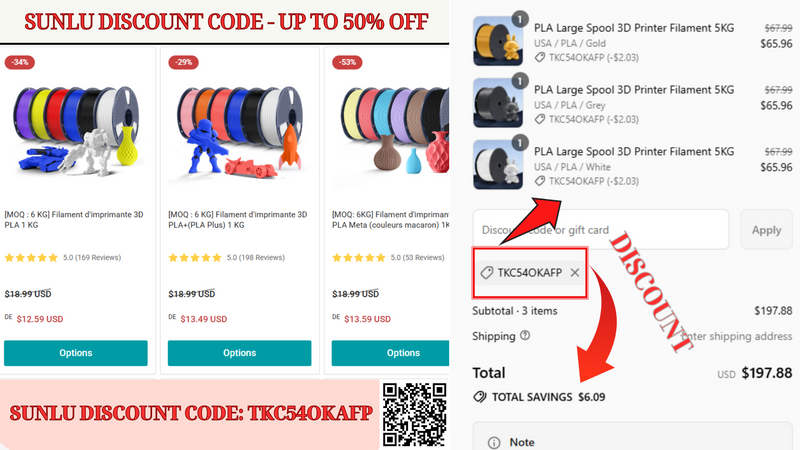Image resolution: width=800 pixels, height=450 pixels.
Task: Click the Shipping help question-mark icon
Action: click(x=525, y=335)
